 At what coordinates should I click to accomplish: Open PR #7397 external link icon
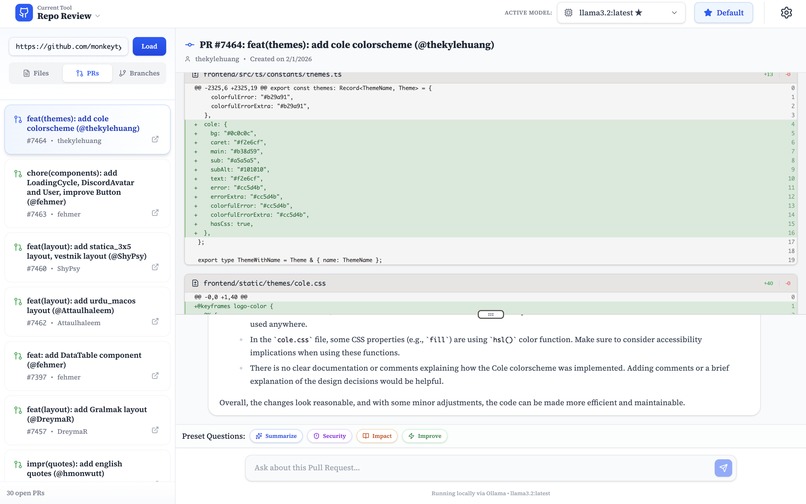pyautogui.click(x=155, y=376)
